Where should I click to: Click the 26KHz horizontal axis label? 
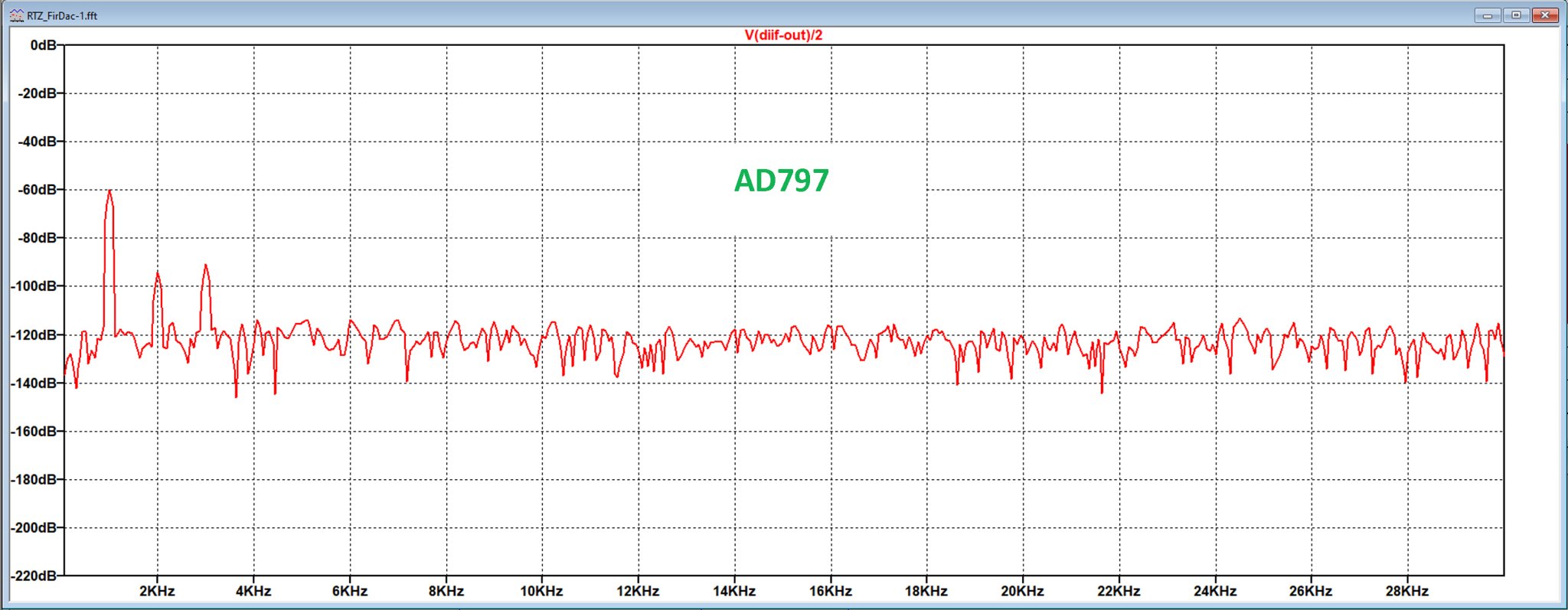(x=1311, y=591)
